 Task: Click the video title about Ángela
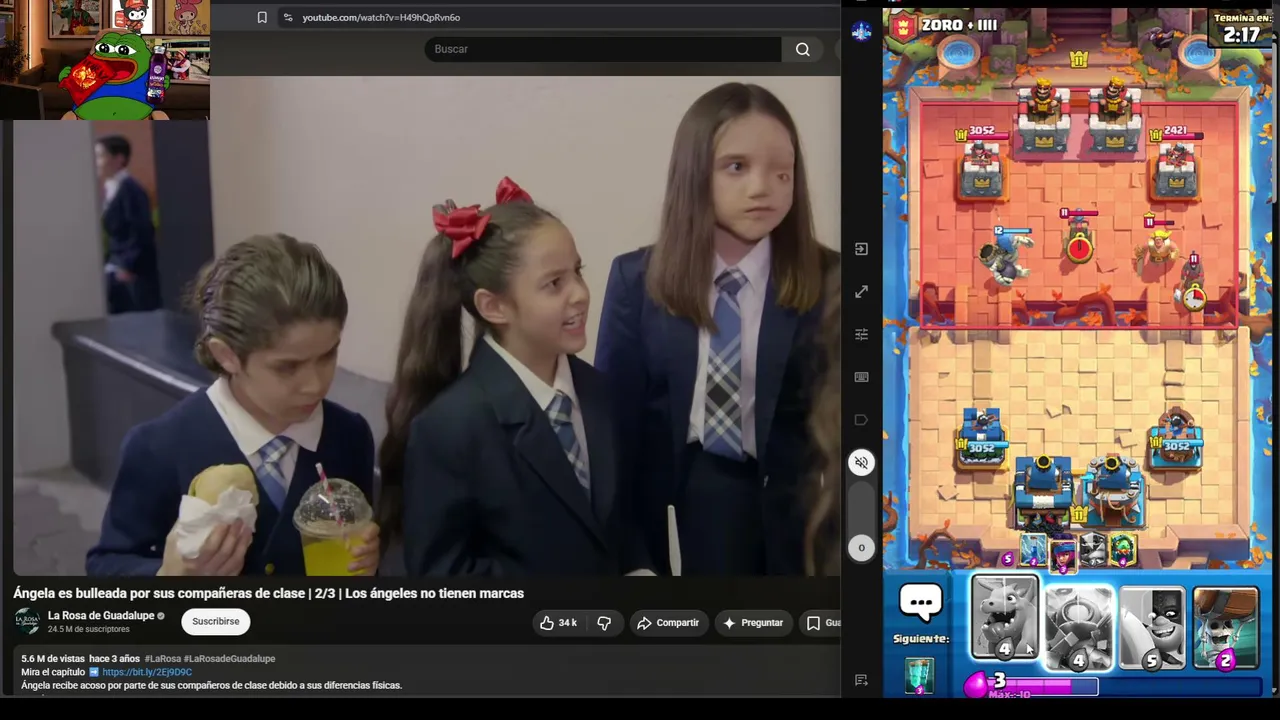(268, 593)
